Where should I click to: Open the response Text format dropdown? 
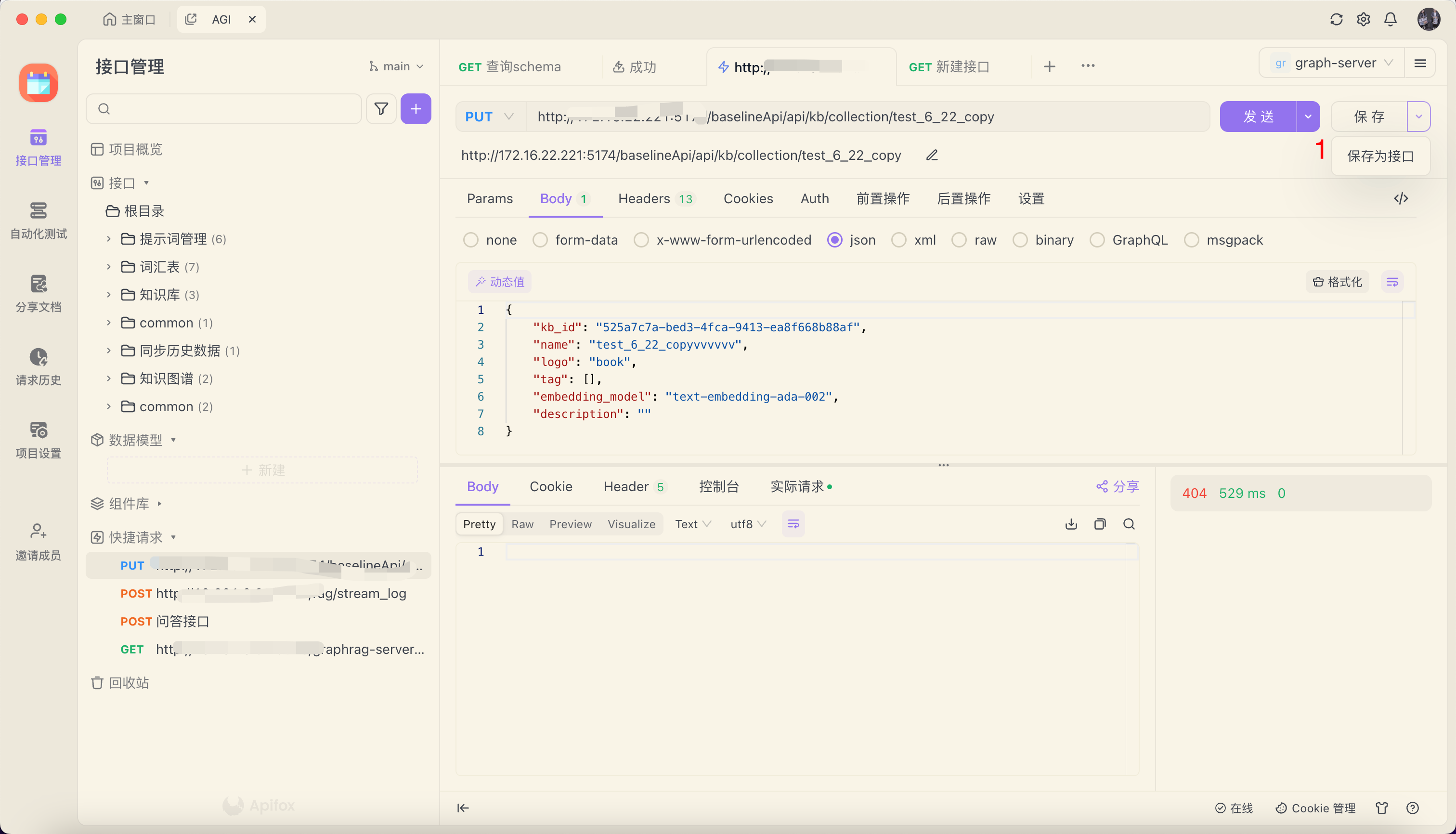(x=693, y=524)
